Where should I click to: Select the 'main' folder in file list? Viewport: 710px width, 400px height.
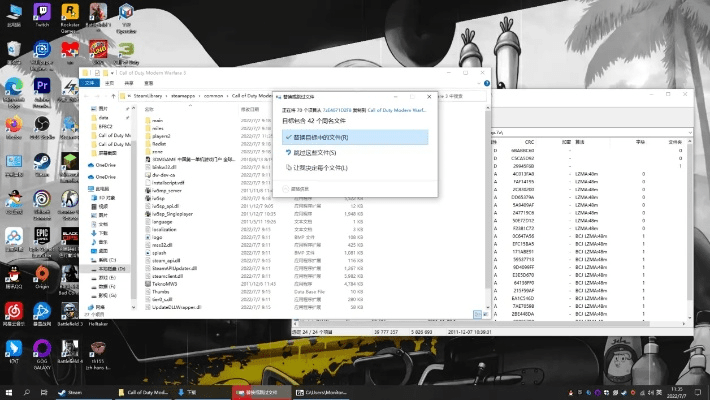pos(158,120)
